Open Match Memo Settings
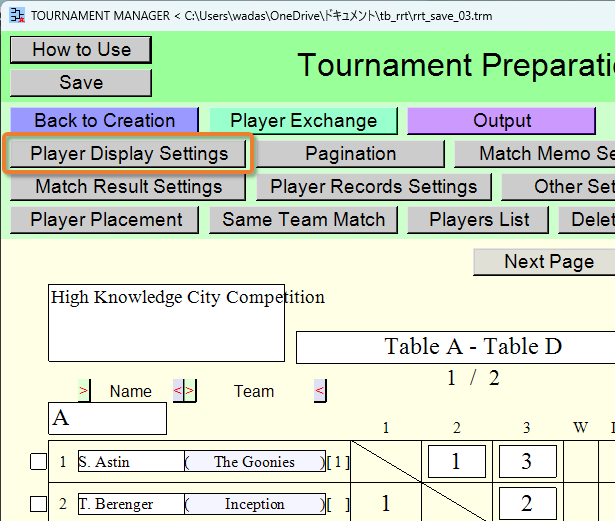The width and height of the screenshot is (615, 521). (535, 153)
